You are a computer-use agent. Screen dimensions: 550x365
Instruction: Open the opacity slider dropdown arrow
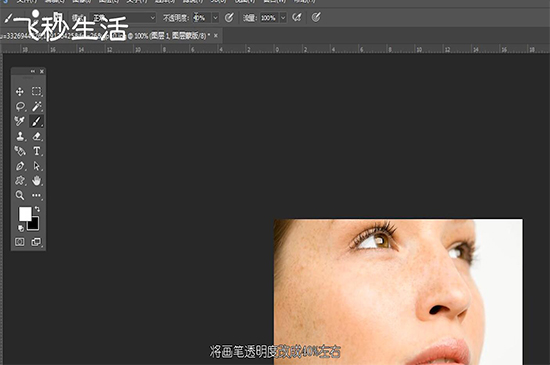[x=215, y=18]
